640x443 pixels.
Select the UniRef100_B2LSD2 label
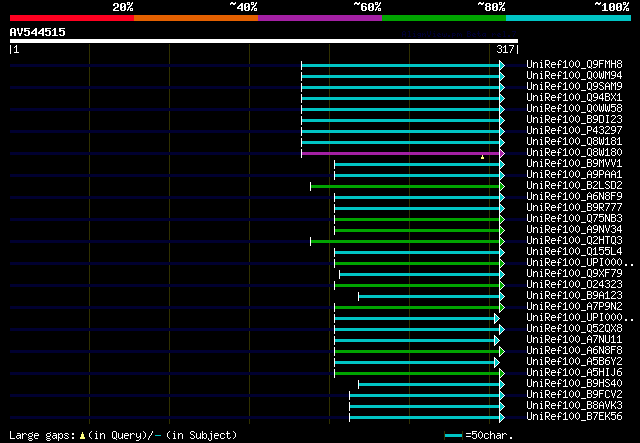pos(574,186)
